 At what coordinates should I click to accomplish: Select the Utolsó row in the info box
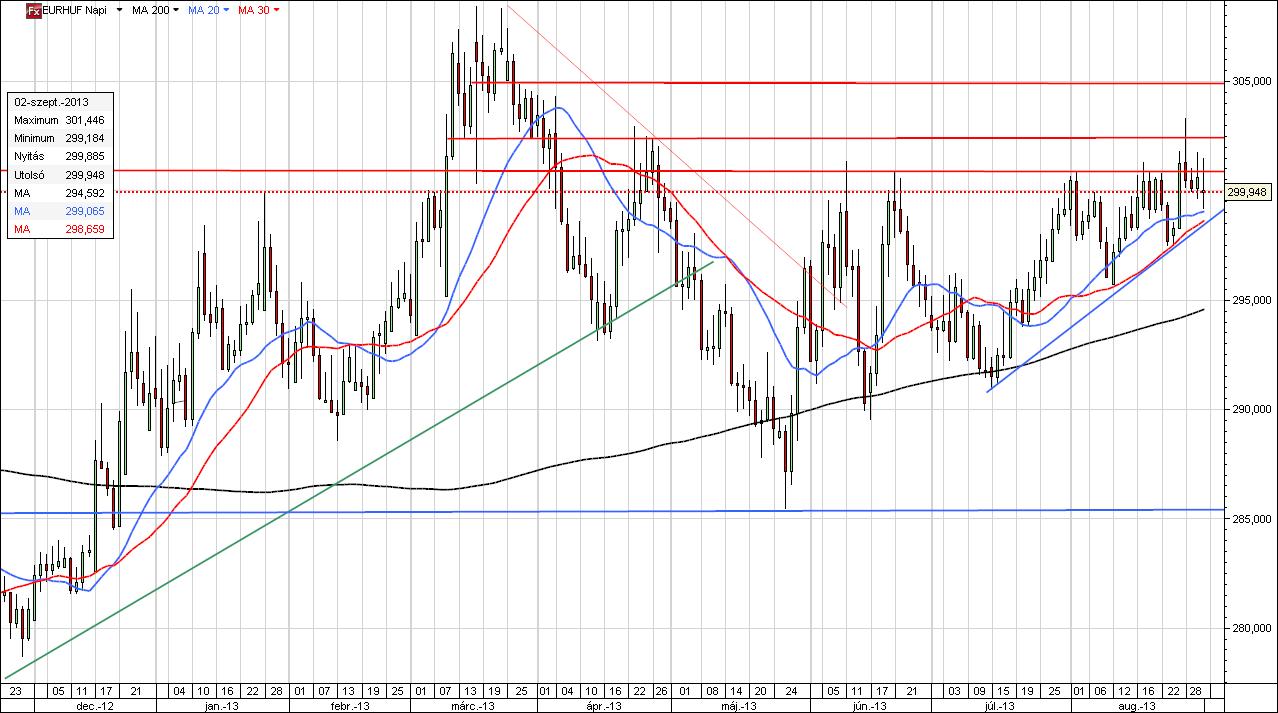[x=59, y=175]
